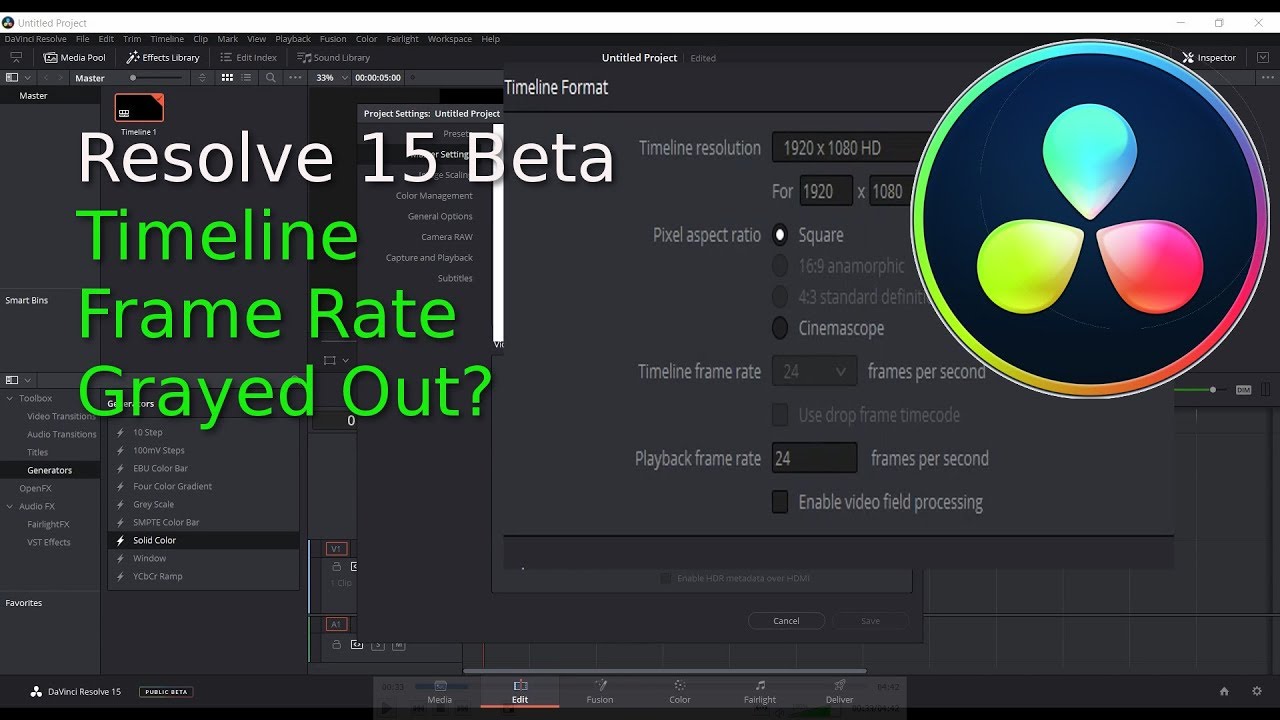The height and width of the screenshot is (720, 1280).
Task: Collapse the Toolbox tree section
Action: point(10,398)
